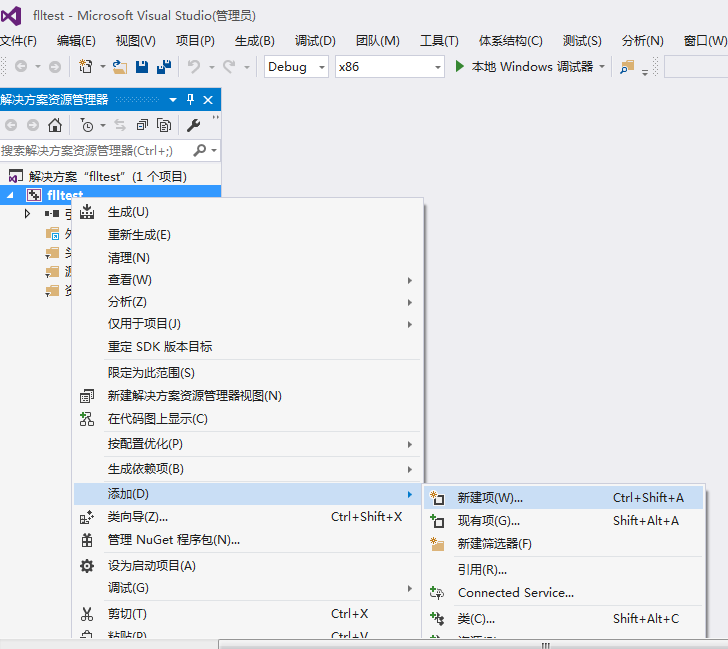Click the search magnifier in Solution Explorer
This screenshot has width=728, height=649.
point(200,150)
